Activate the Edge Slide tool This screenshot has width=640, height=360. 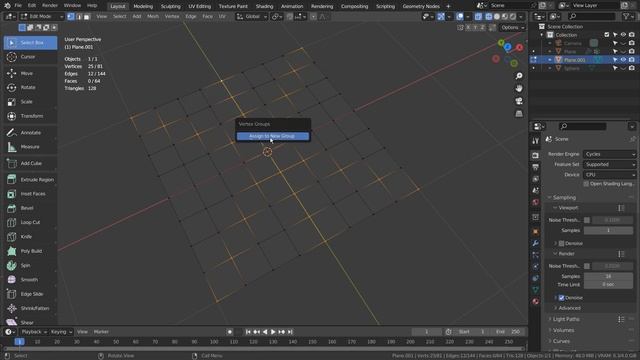pyautogui.click(x=31, y=294)
